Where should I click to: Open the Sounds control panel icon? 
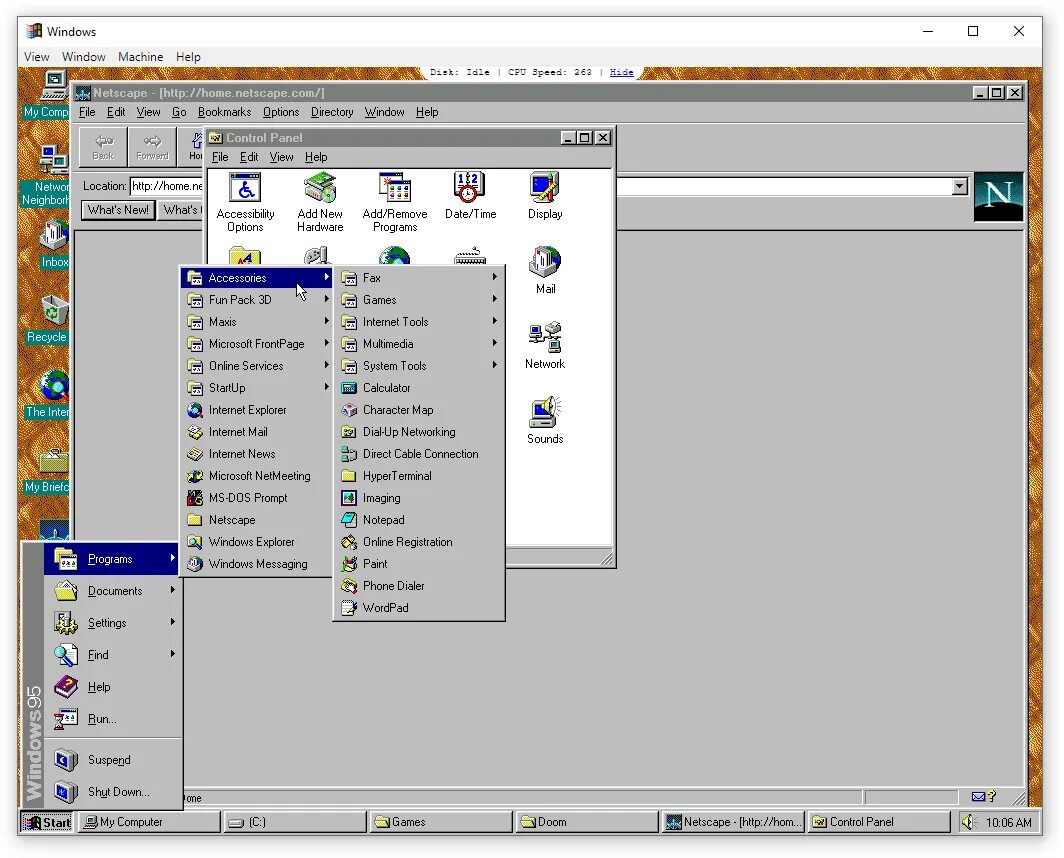tap(544, 413)
